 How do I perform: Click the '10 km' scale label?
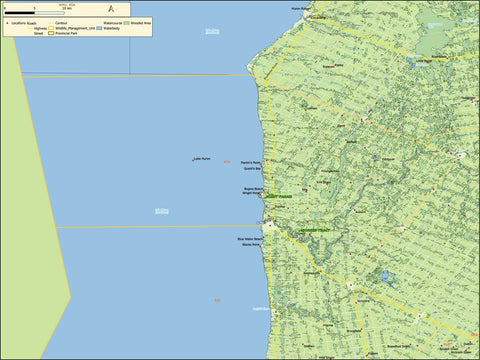tap(67, 8)
